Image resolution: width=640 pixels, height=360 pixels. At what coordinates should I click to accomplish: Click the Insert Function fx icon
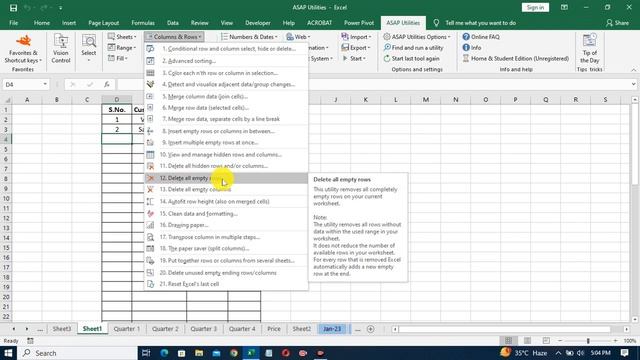(x=107, y=84)
